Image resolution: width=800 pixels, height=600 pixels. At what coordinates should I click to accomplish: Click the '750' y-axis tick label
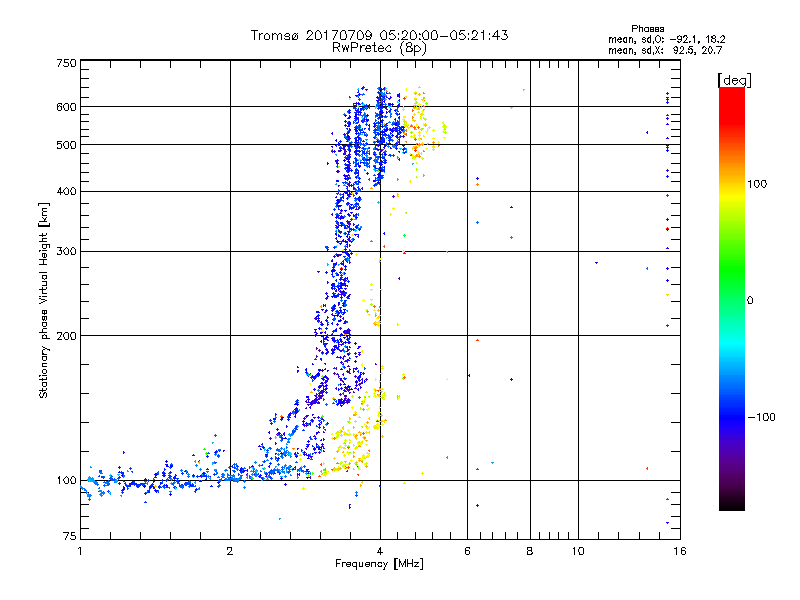point(66,63)
